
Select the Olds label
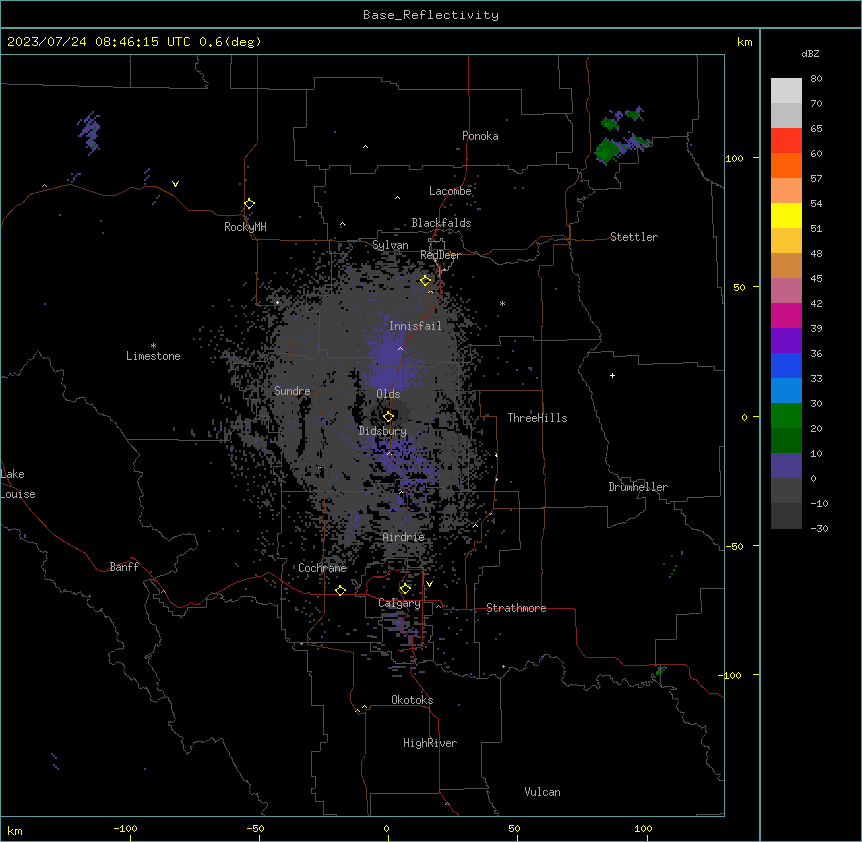[388, 394]
